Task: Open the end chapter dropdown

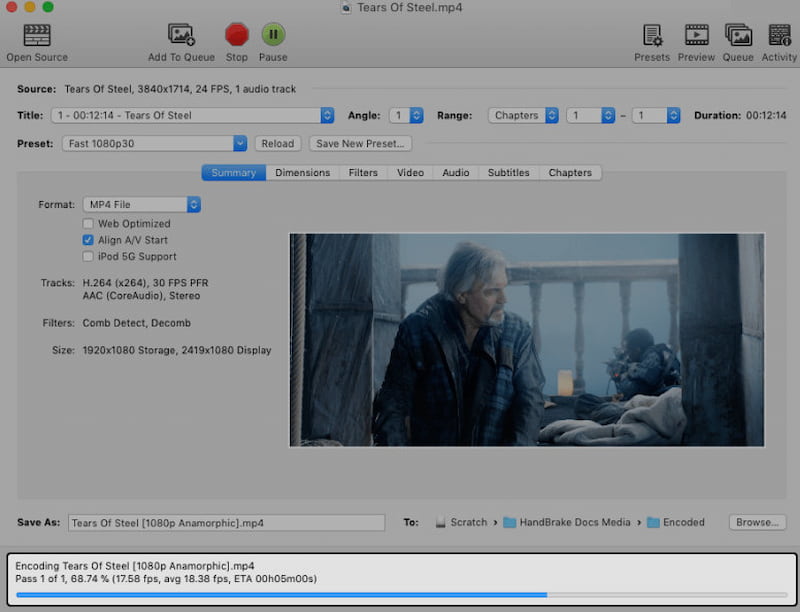Action: click(656, 115)
